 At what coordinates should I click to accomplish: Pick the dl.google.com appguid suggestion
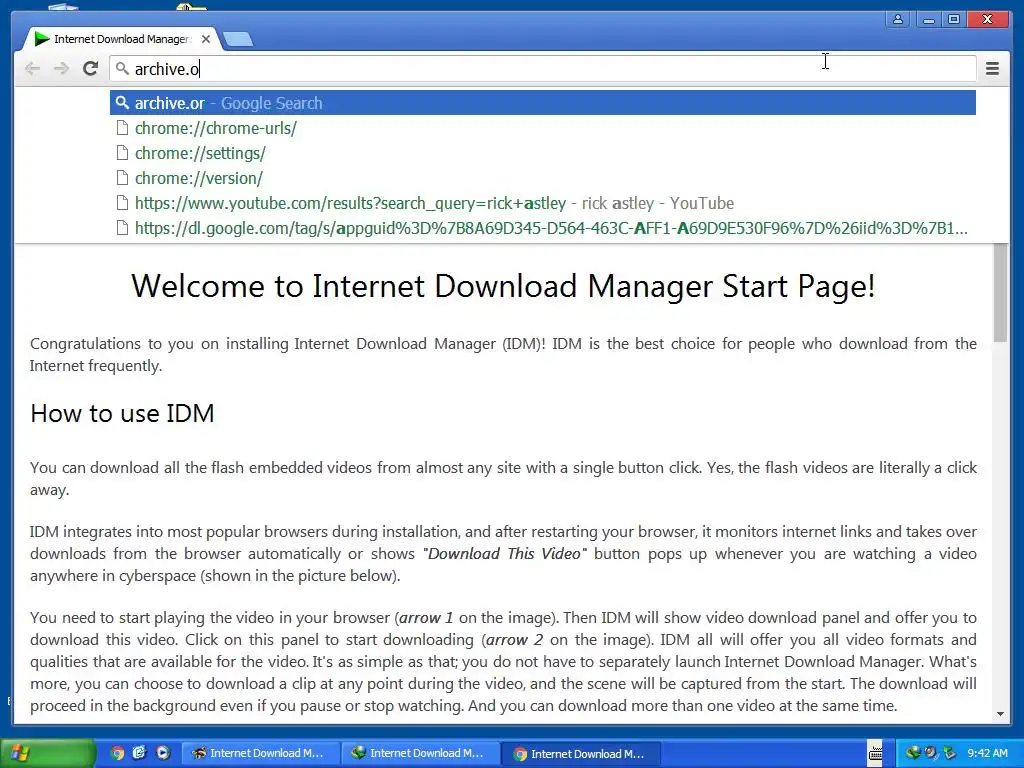[543, 228]
